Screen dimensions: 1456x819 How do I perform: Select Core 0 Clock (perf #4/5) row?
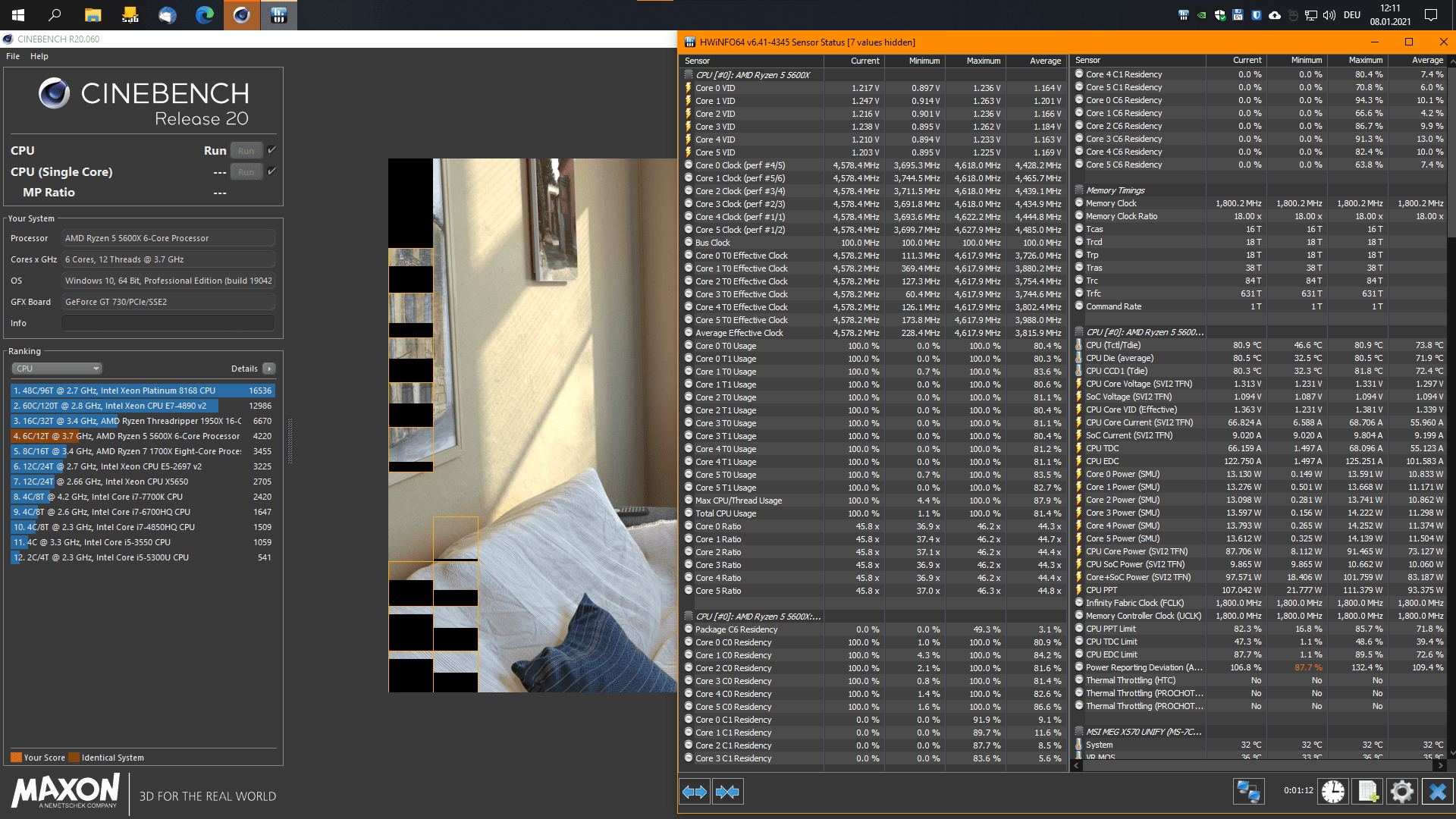(874, 165)
